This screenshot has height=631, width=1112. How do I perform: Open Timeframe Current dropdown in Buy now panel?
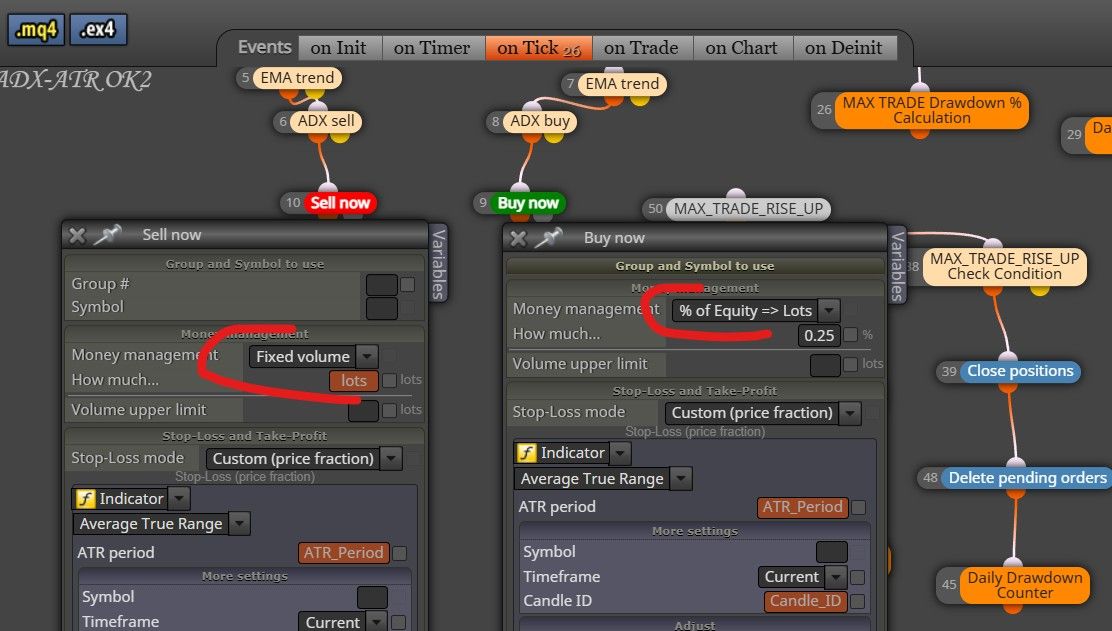click(802, 577)
